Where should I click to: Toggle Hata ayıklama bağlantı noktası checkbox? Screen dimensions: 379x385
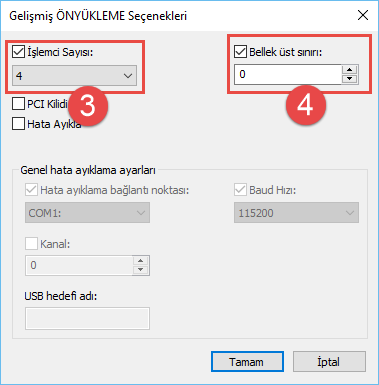[x=31, y=190]
